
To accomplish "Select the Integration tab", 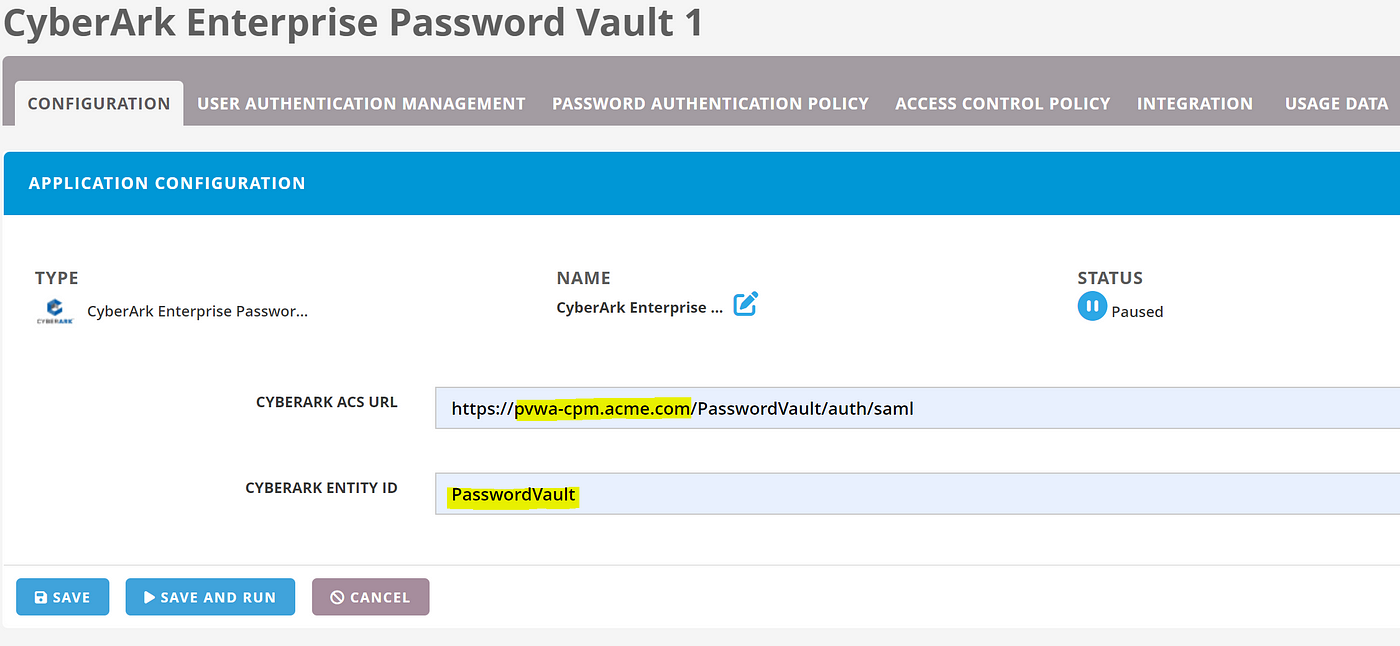I will point(1195,104).
